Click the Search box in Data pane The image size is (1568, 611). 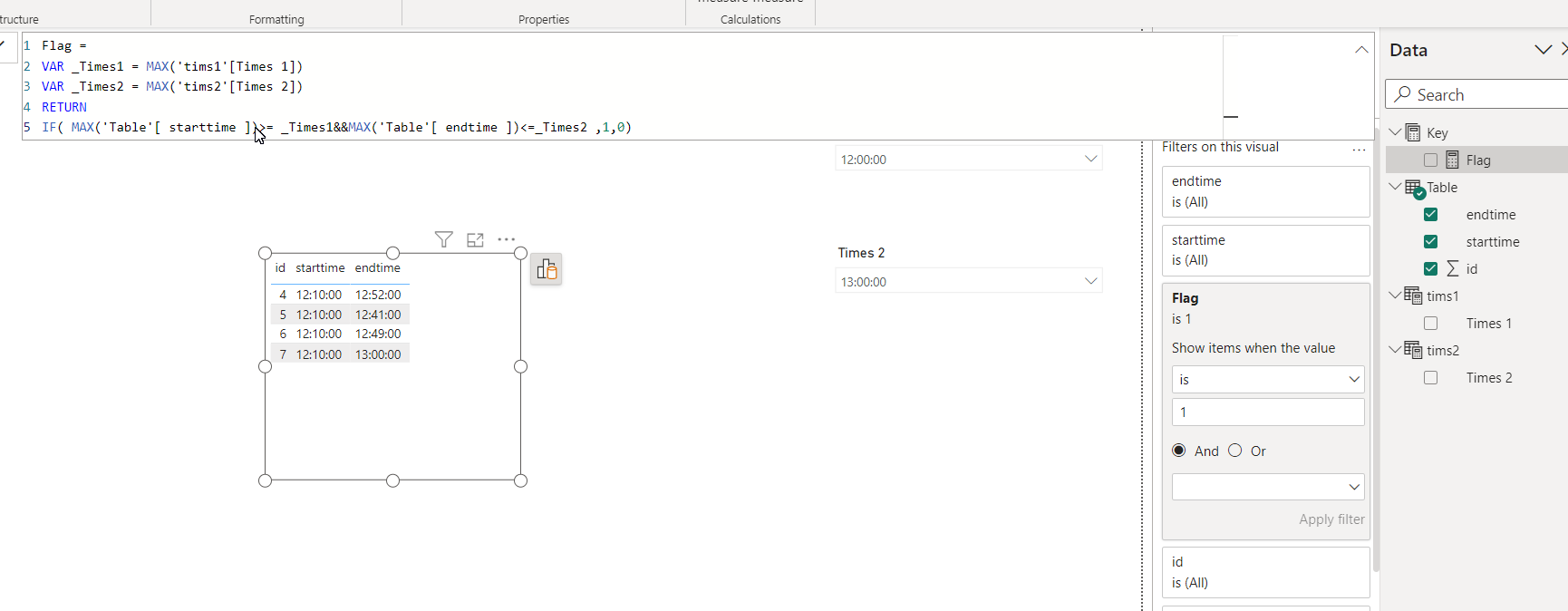(x=1477, y=94)
